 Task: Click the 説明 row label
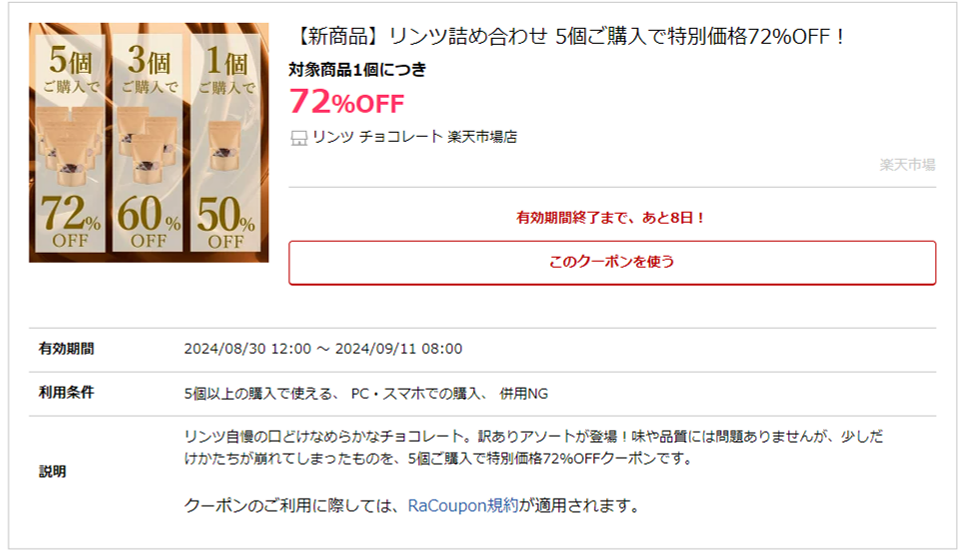click(x=53, y=472)
